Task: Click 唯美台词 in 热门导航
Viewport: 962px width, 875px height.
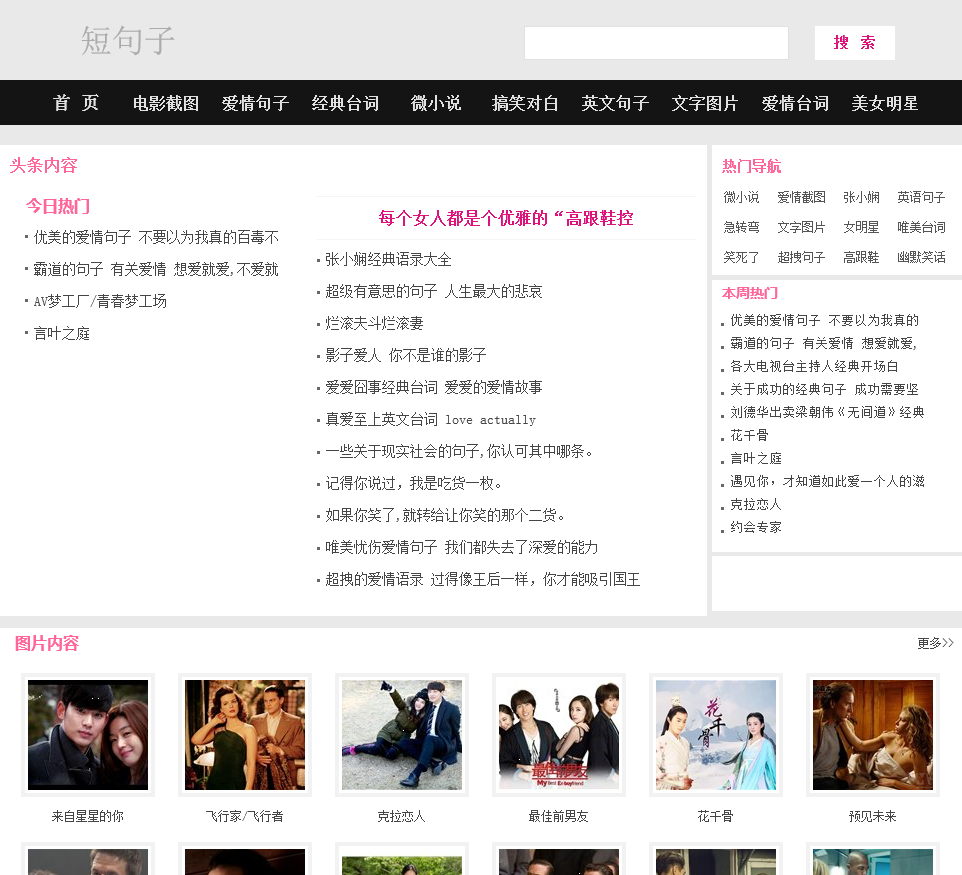Action: click(921, 227)
